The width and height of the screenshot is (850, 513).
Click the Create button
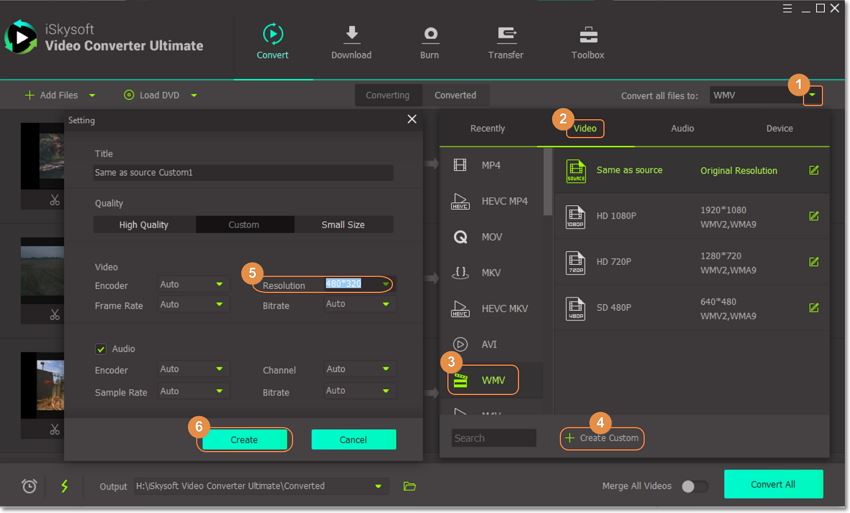pos(244,440)
